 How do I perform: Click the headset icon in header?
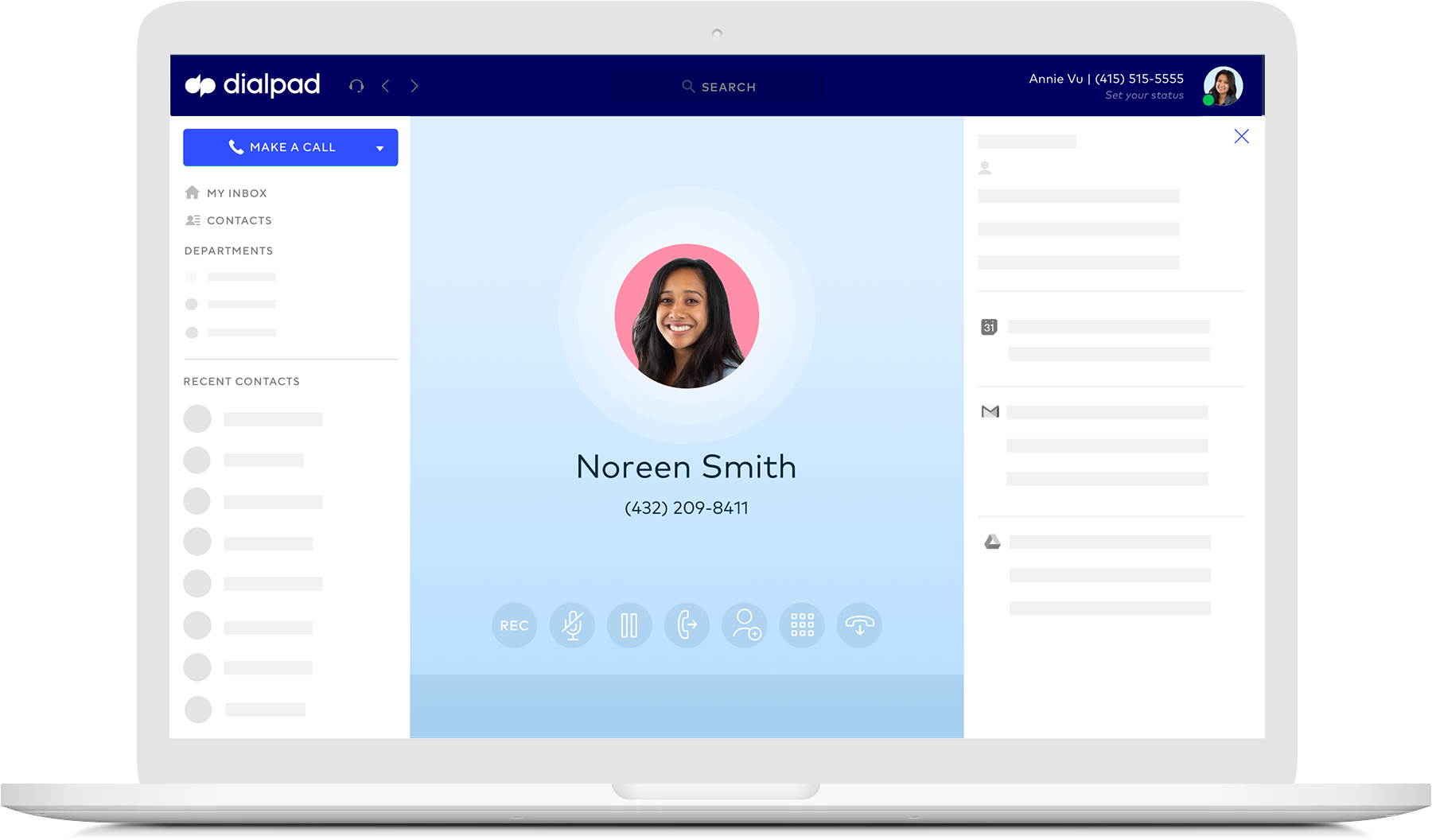356,86
